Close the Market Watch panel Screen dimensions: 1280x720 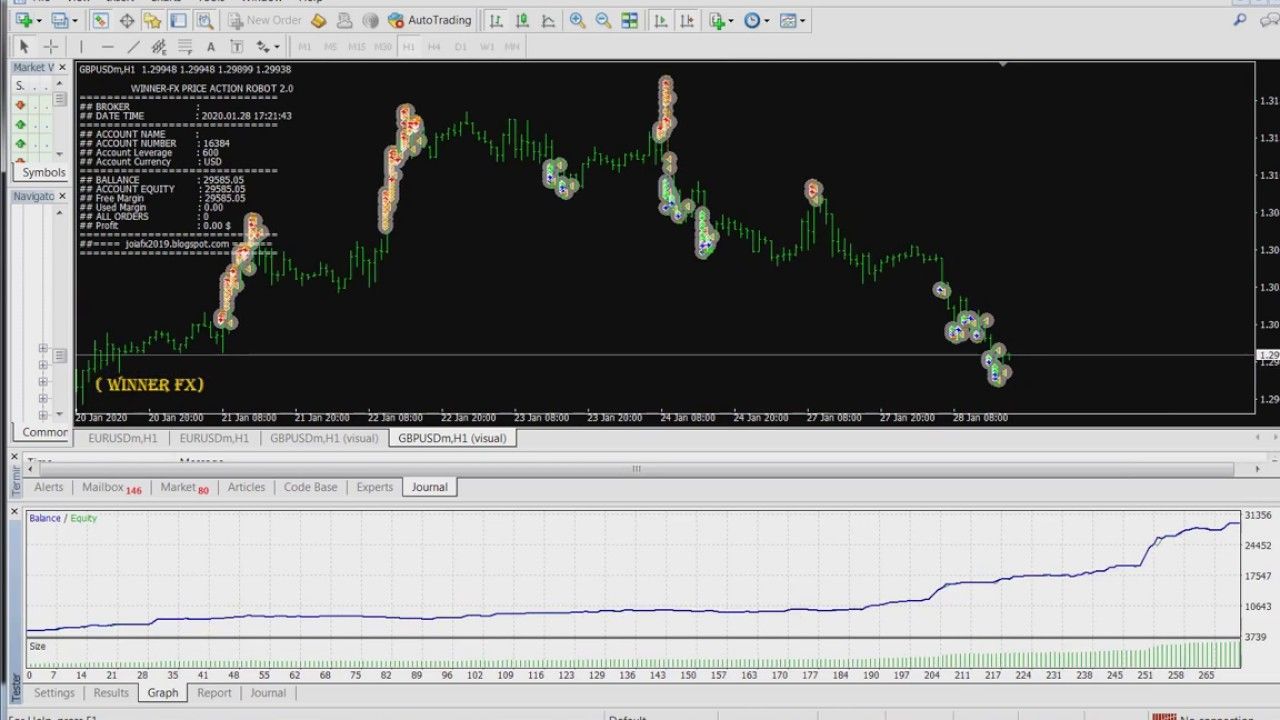[62, 67]
